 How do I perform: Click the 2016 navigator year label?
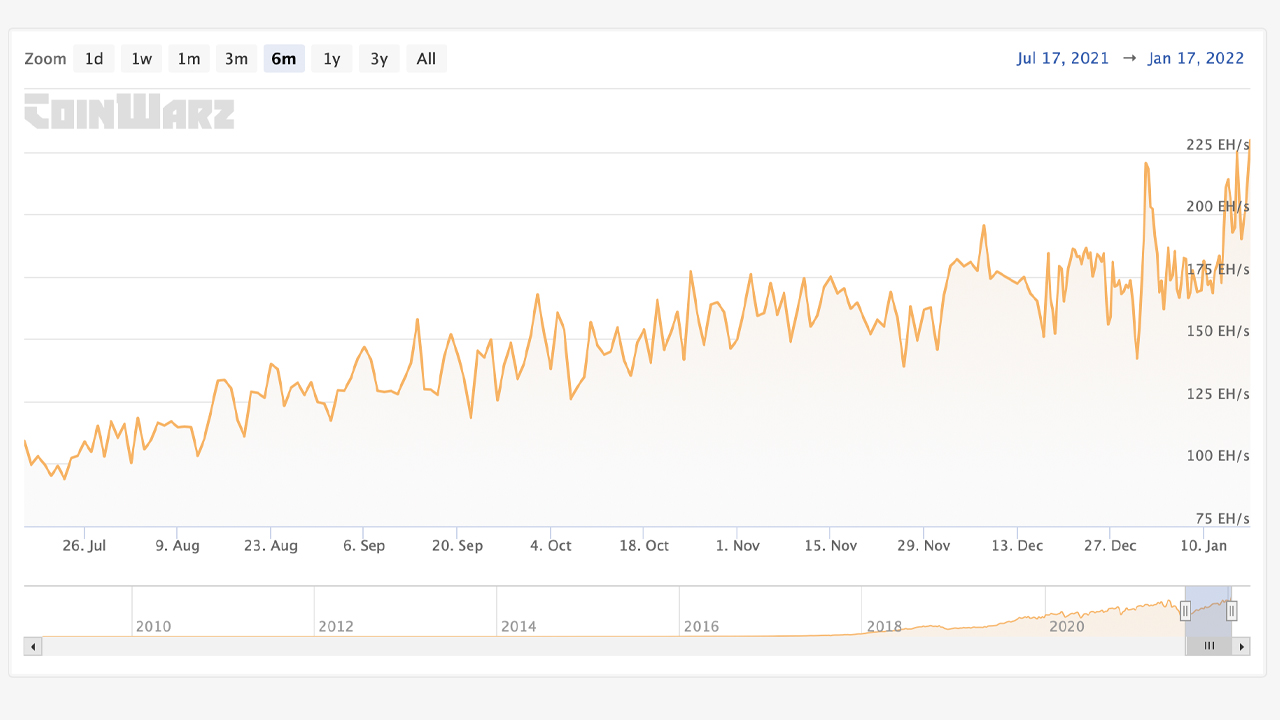(701, 627)
